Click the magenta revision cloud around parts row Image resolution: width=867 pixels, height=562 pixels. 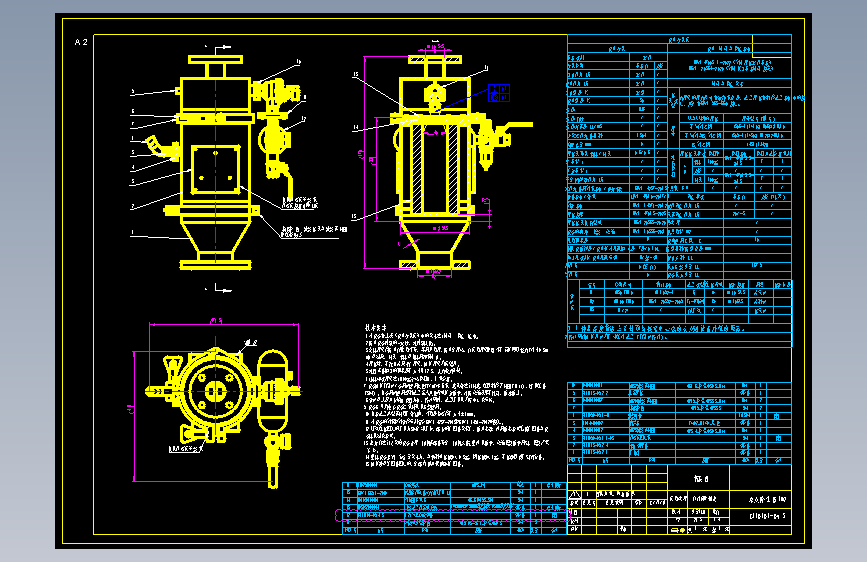click(452, 516)
